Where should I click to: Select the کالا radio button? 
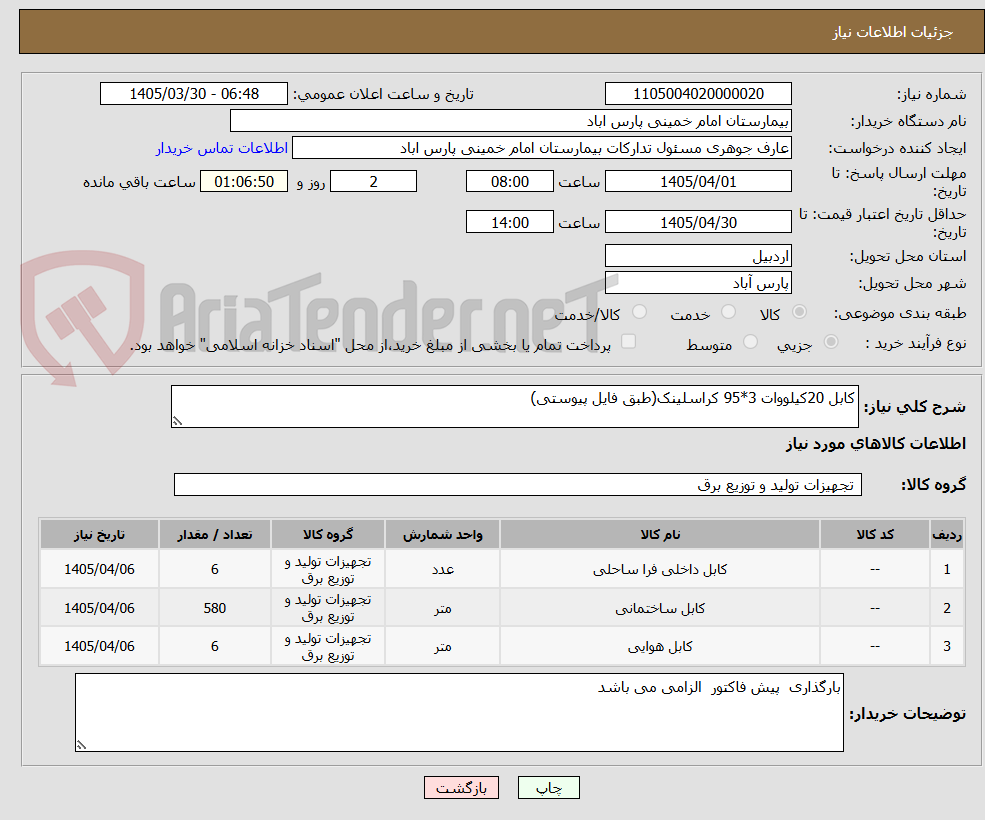point(800,312)
